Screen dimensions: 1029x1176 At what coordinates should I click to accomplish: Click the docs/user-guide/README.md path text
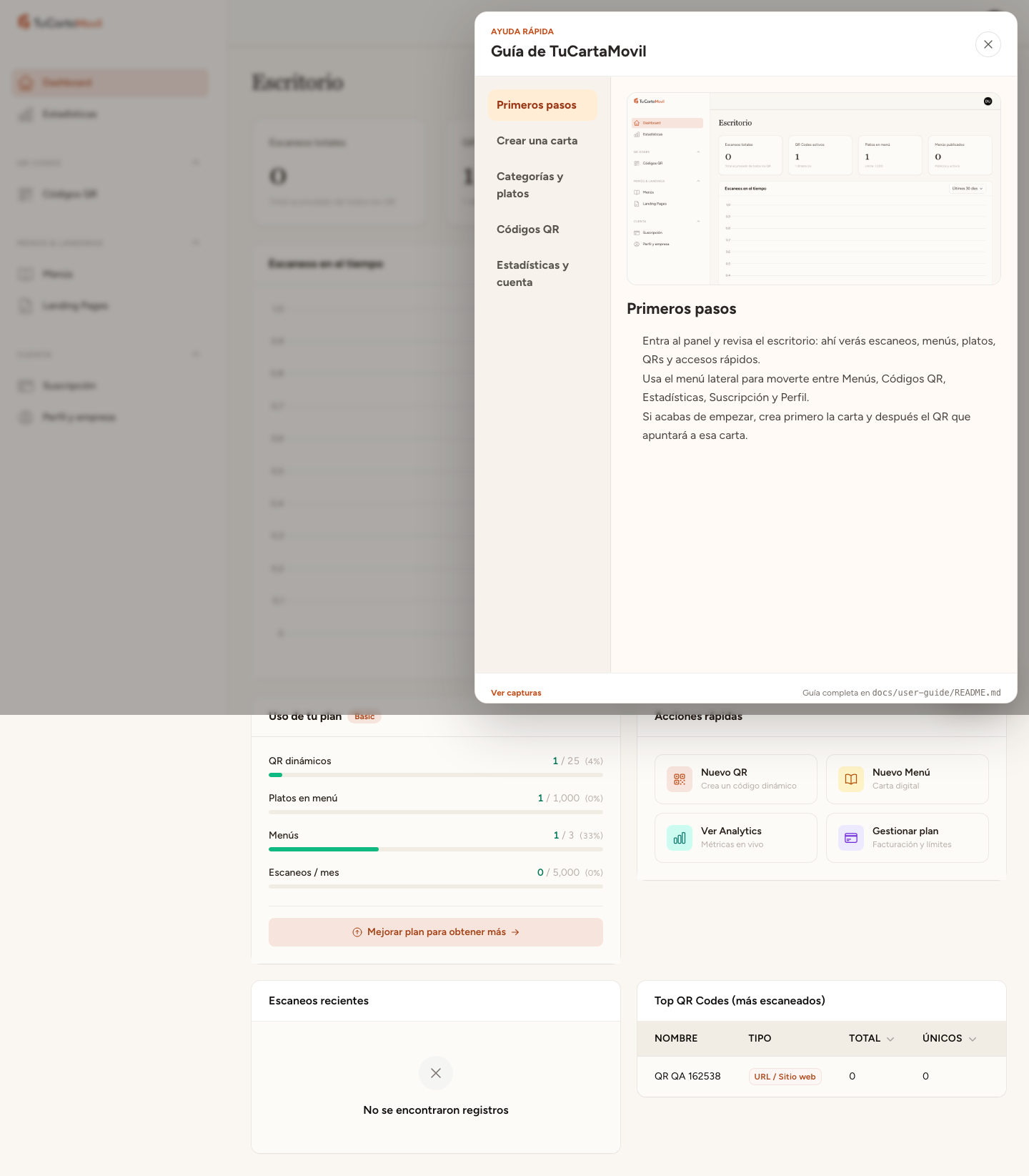click(x=936, y=693)
